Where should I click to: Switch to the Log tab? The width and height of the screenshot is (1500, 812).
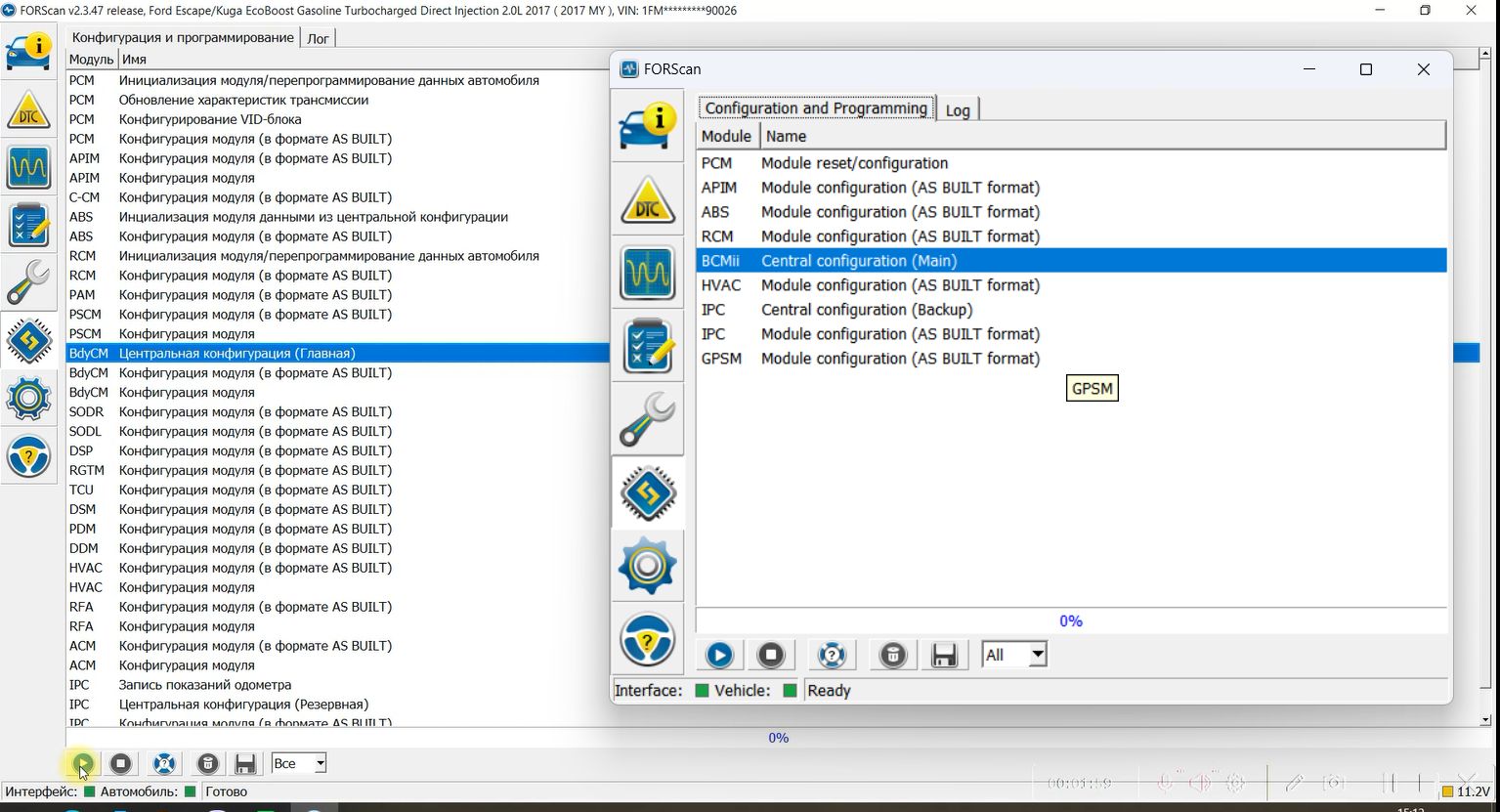click(x=958, y=110)
